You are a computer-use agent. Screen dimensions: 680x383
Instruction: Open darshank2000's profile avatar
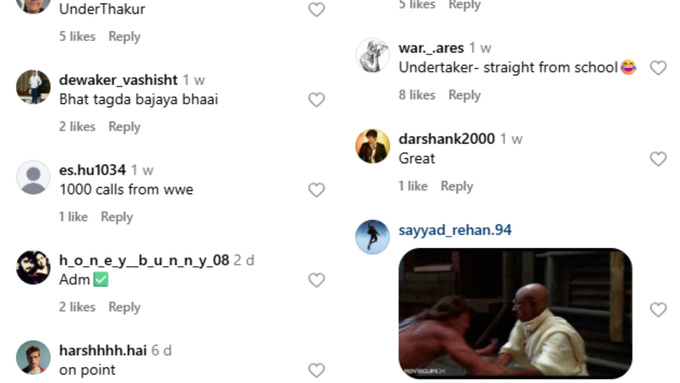[373, 146]
